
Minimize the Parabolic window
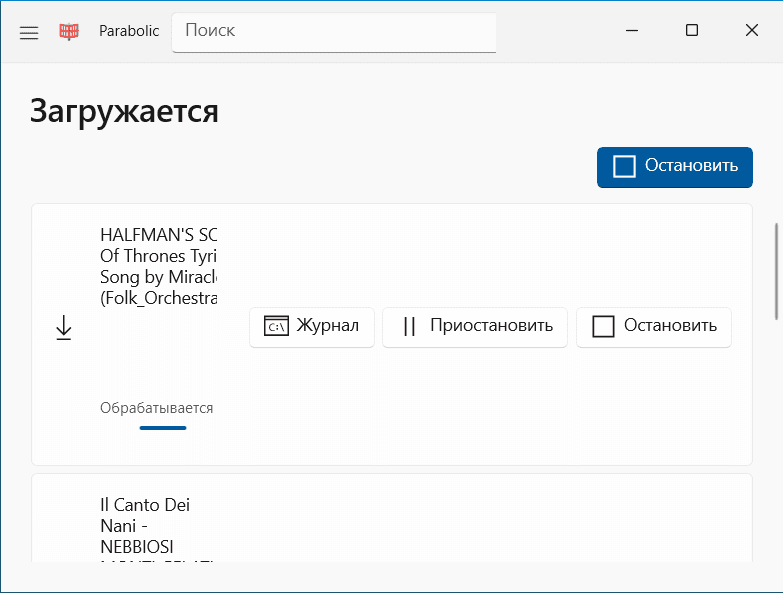[x=632, y=30]
